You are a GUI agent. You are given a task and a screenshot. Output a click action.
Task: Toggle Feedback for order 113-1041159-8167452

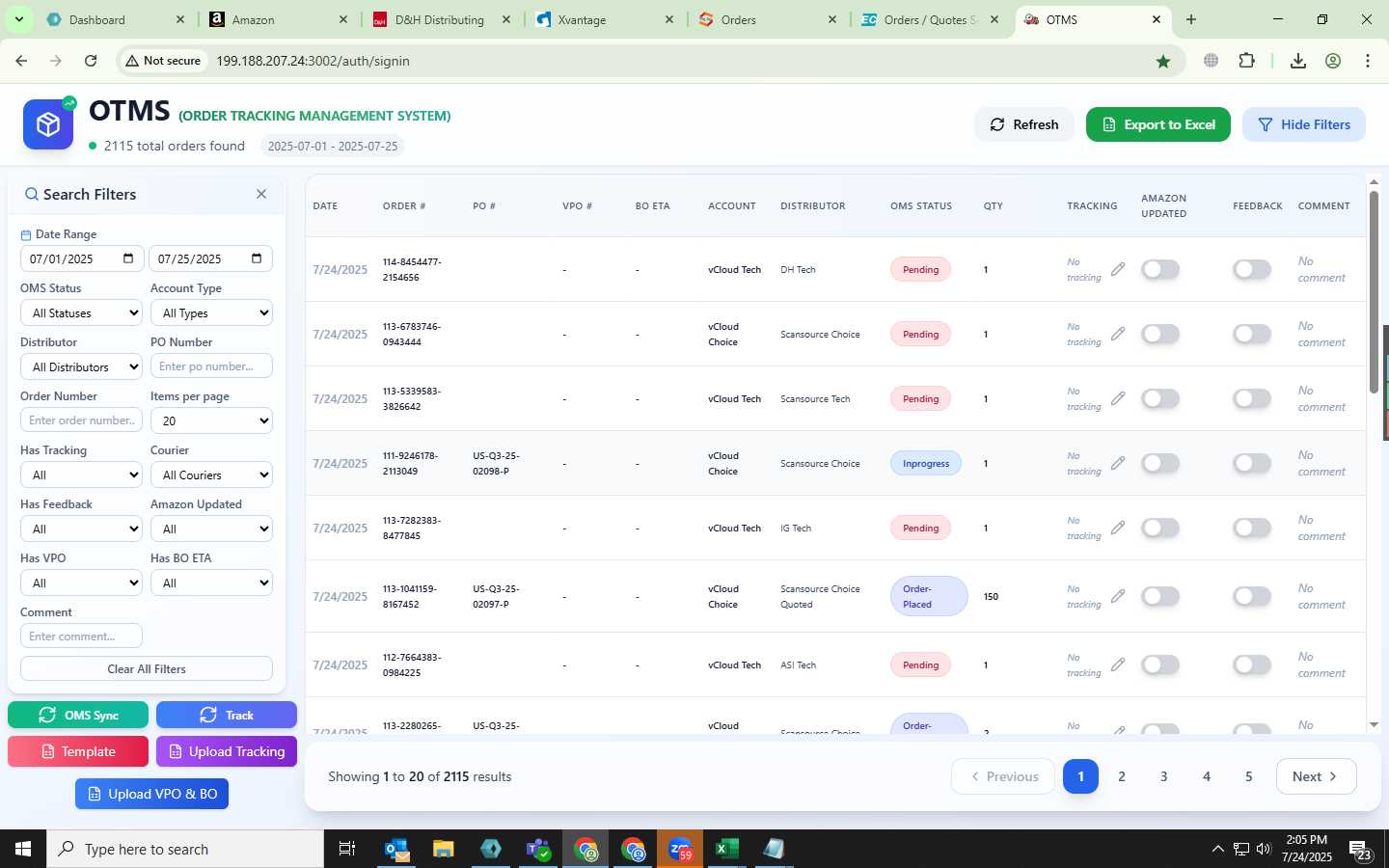coord(1252,596)
